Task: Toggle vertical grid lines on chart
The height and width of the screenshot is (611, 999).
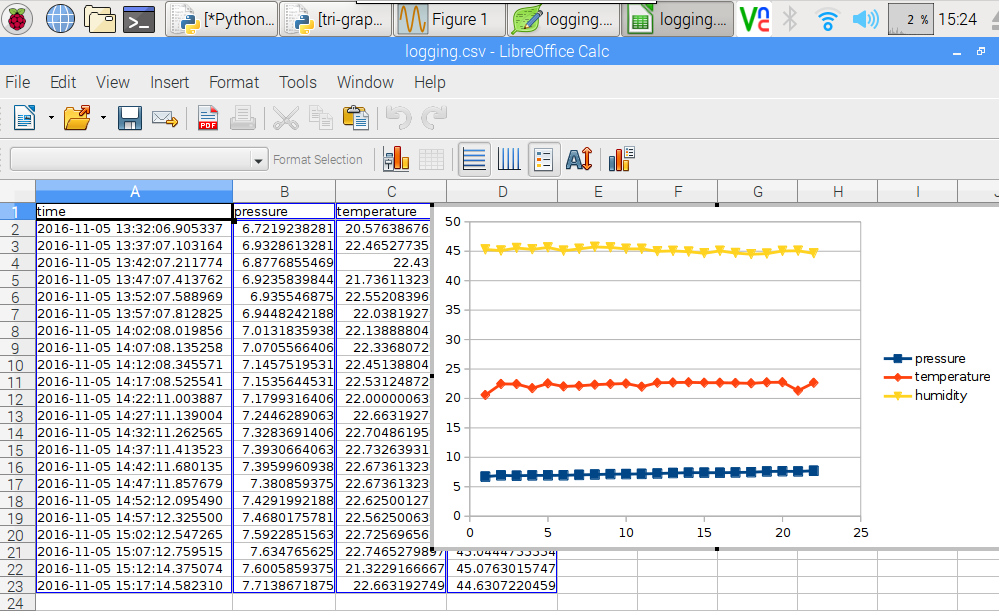Action: tap(509, 159)
